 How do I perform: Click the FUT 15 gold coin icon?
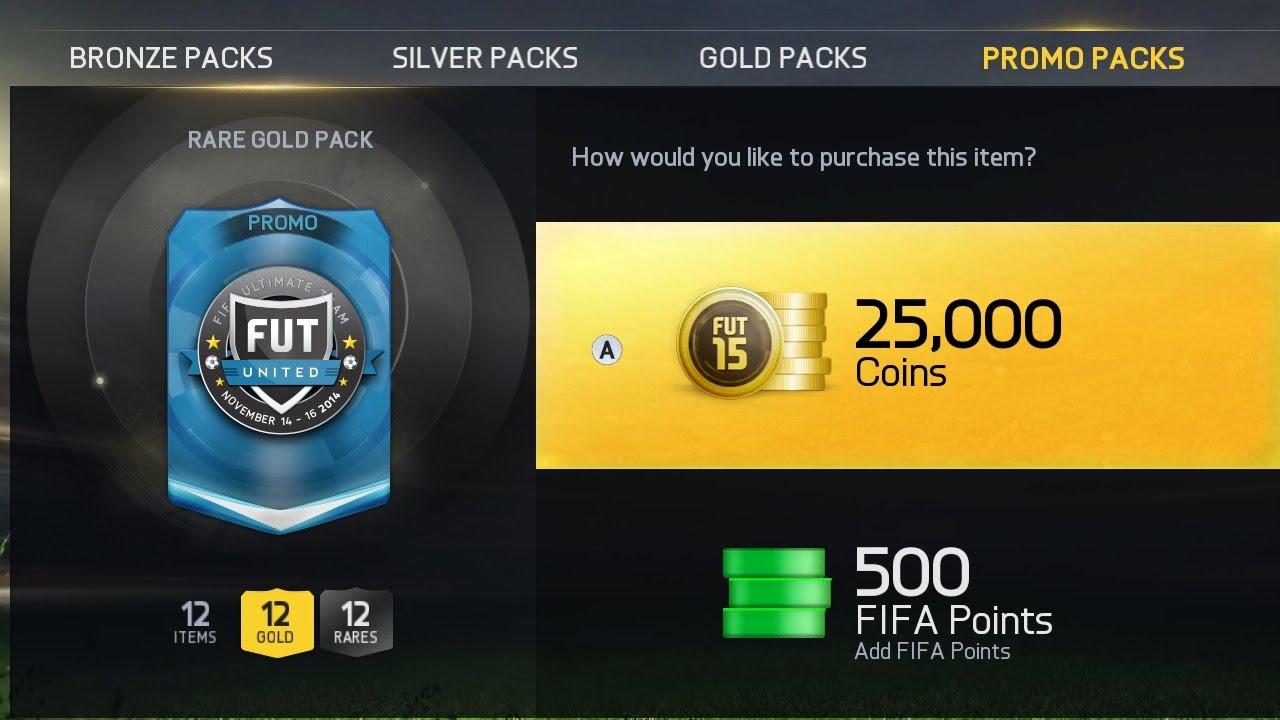click(730, 343)
